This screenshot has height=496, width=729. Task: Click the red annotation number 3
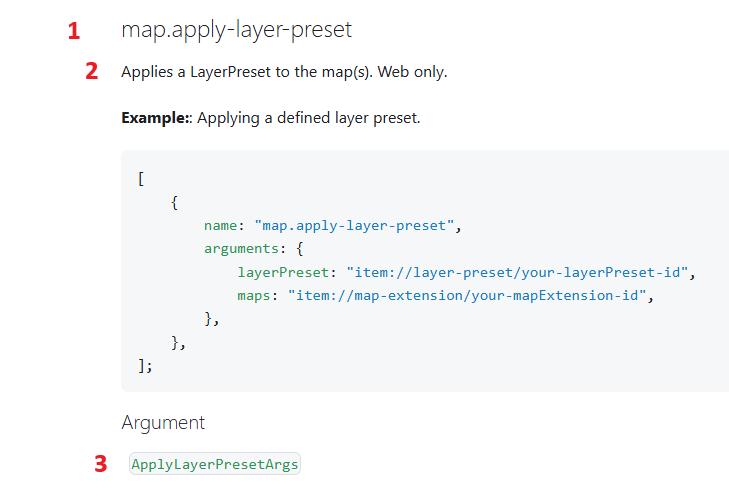coord(100,464)
